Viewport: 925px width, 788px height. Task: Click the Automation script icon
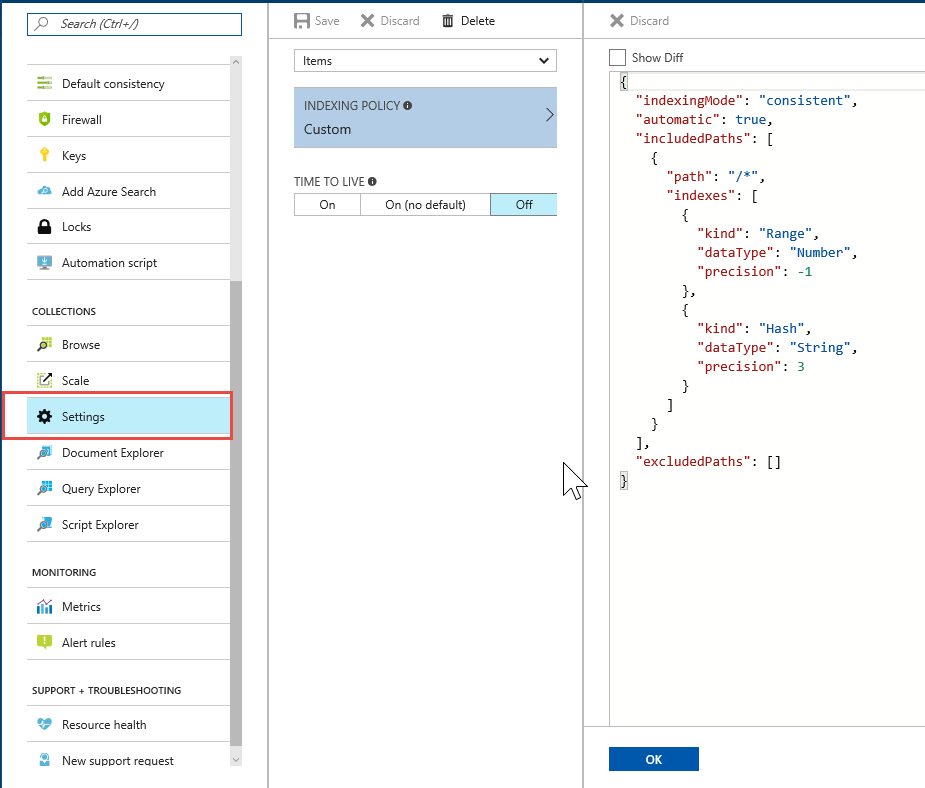[44, 263]
